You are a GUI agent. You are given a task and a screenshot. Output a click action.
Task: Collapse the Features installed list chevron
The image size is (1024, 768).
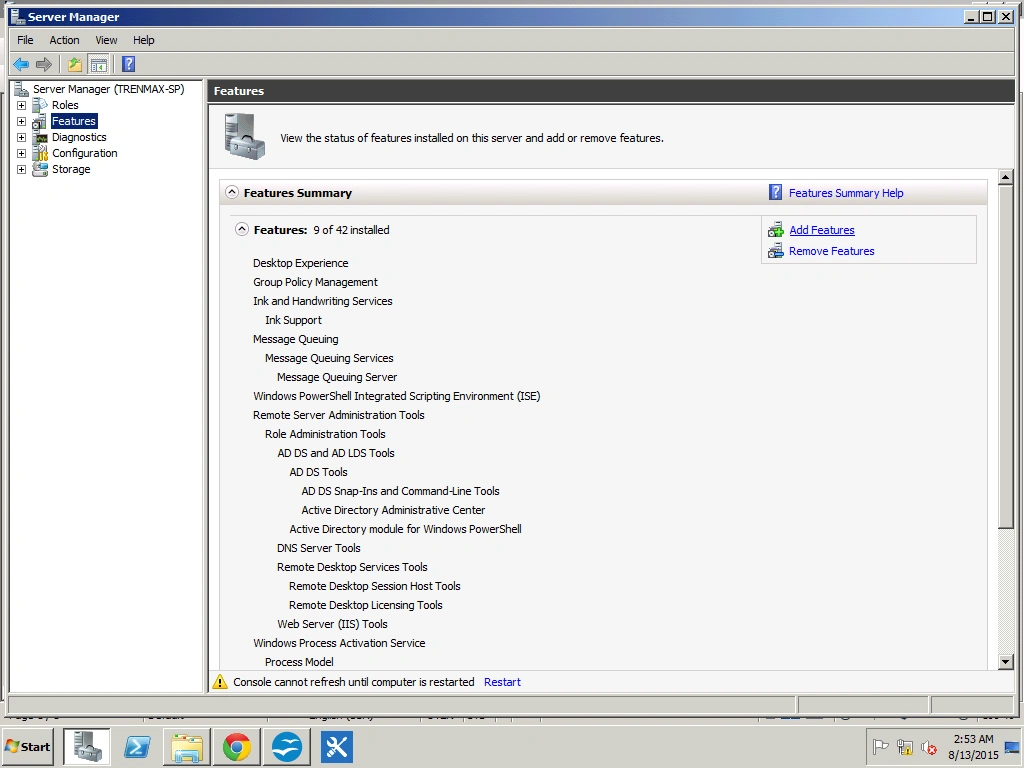242,229
